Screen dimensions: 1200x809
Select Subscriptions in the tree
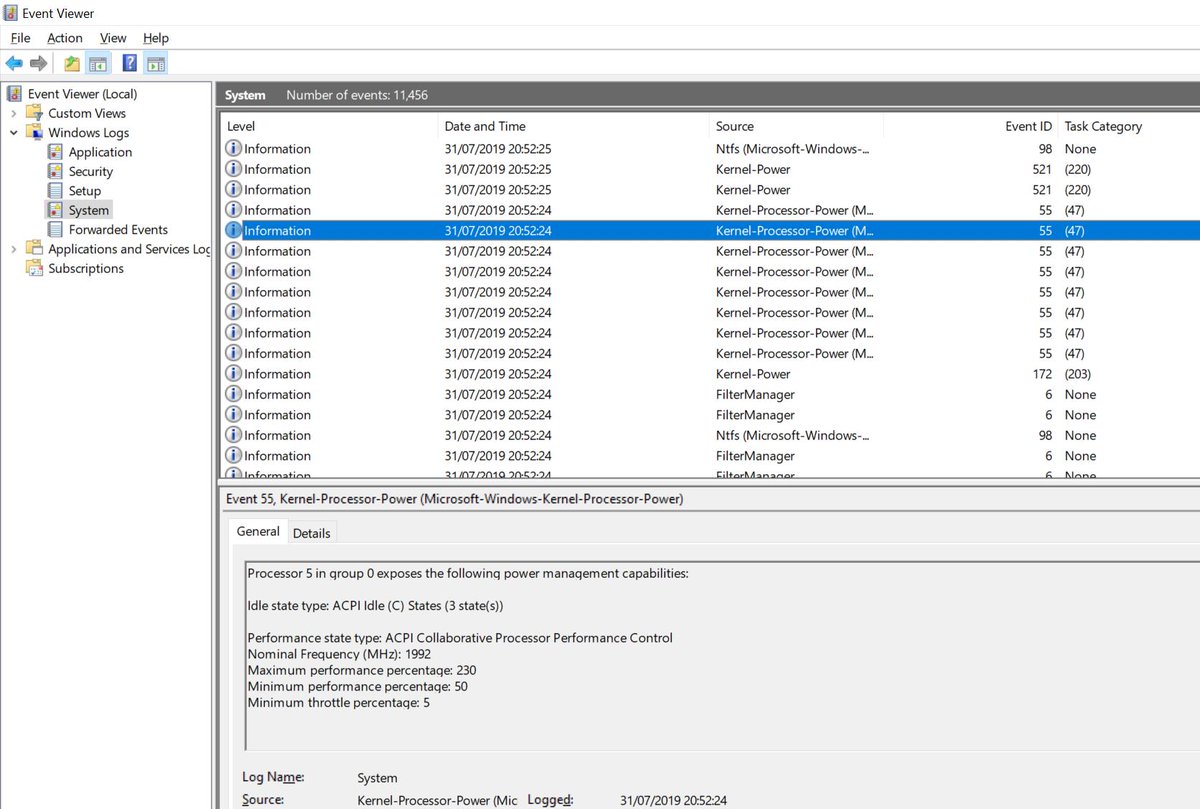point(86,268)
